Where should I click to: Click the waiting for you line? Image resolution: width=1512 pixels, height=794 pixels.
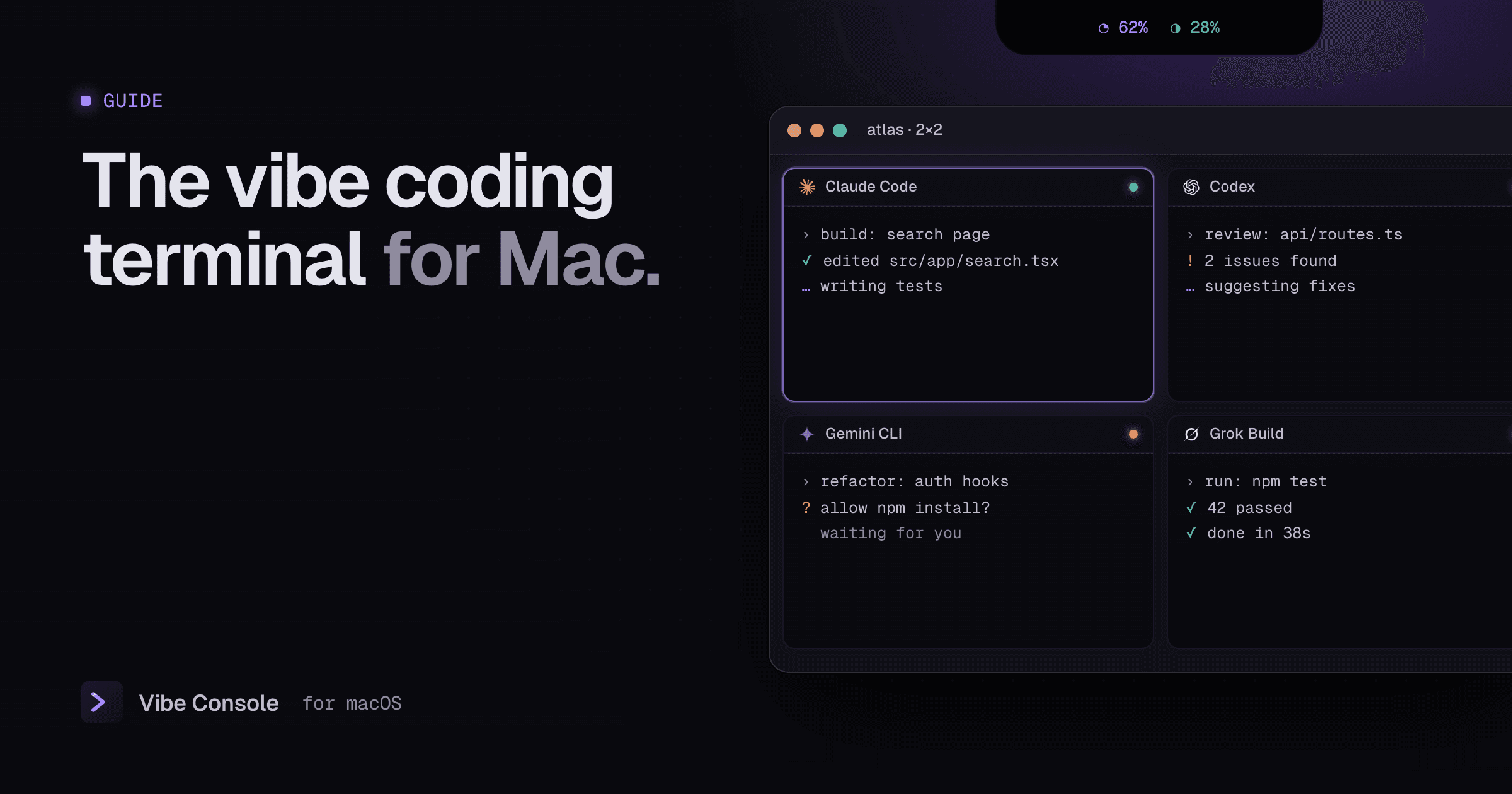[x=891, y=533]
